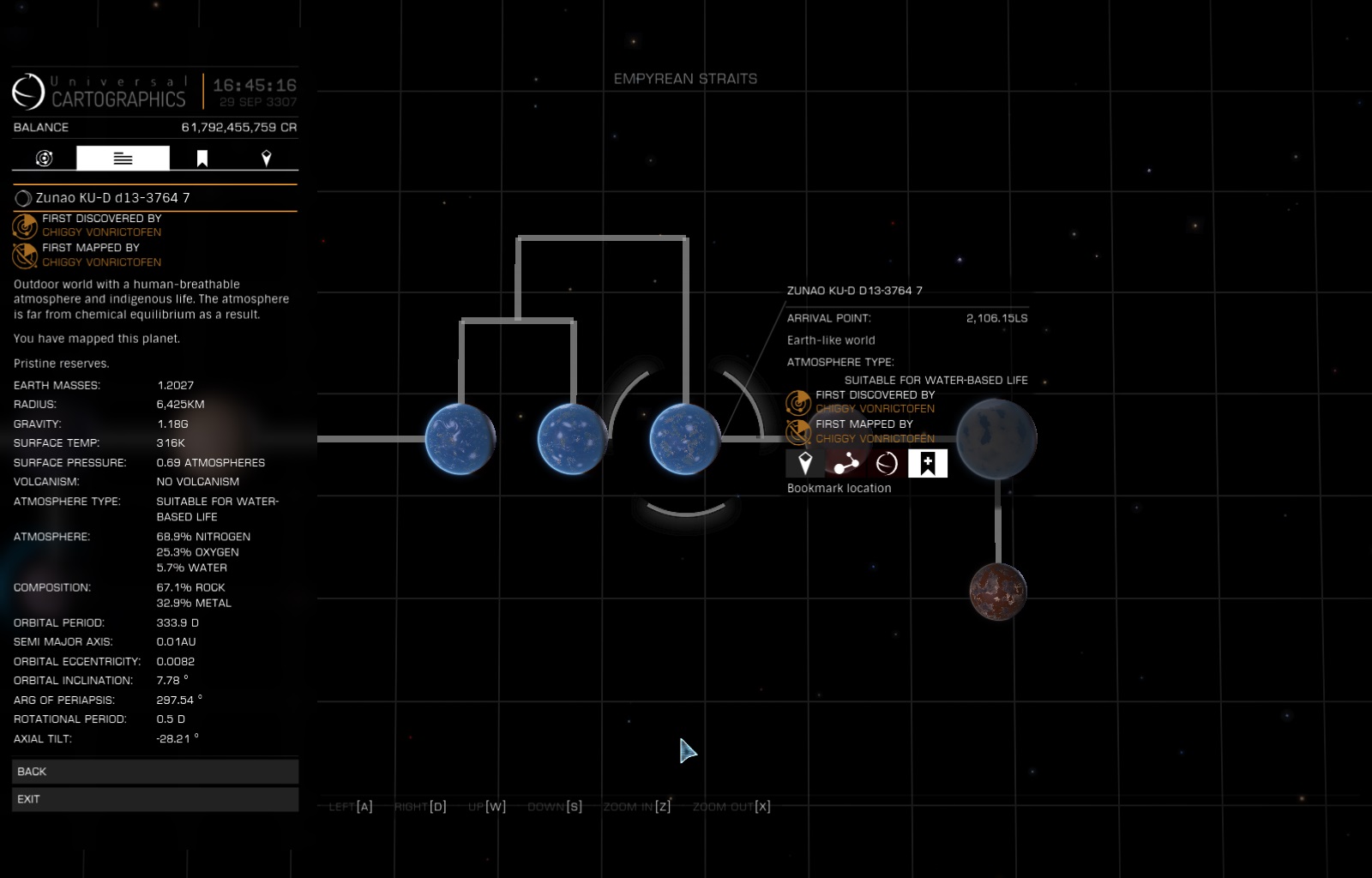Click the 68.9% NITROGEN atmosphere entry
Image resolution: width=1372 pixels, height=878 pixels.
click(203, 537)
